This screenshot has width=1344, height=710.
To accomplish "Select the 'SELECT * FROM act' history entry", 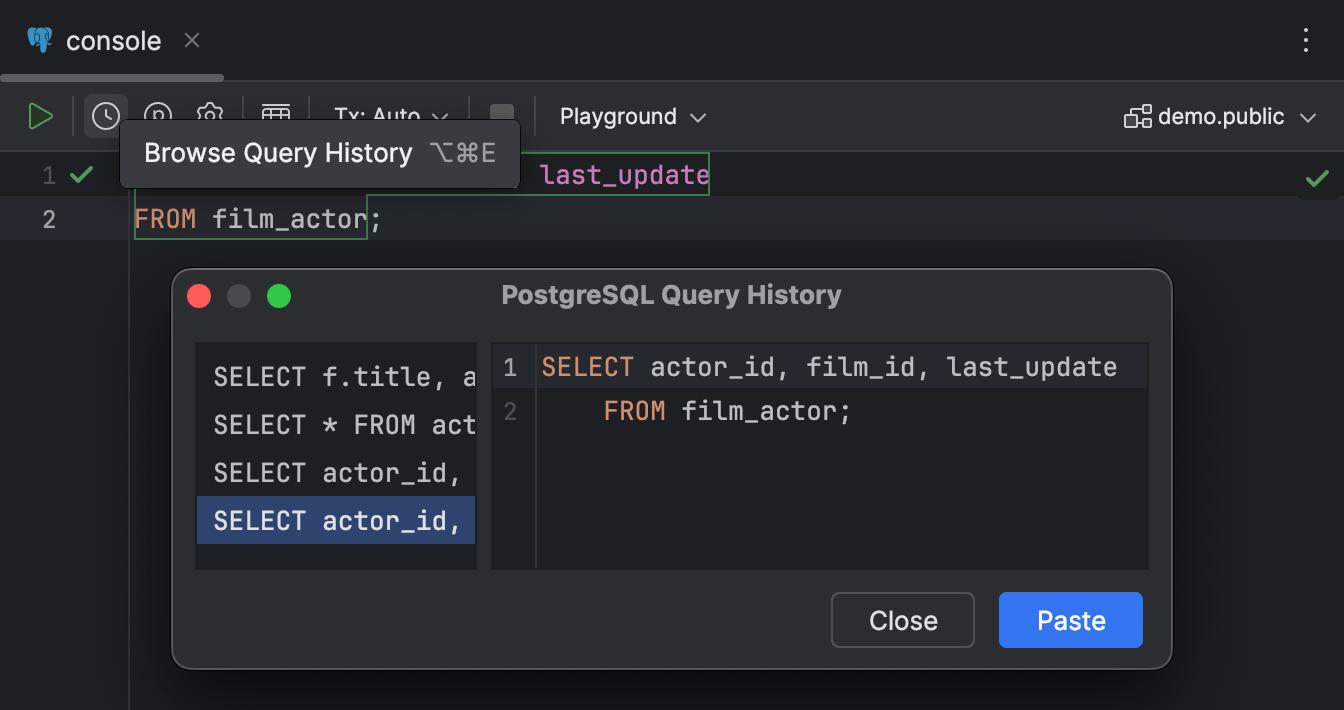I will click(336, 424).
